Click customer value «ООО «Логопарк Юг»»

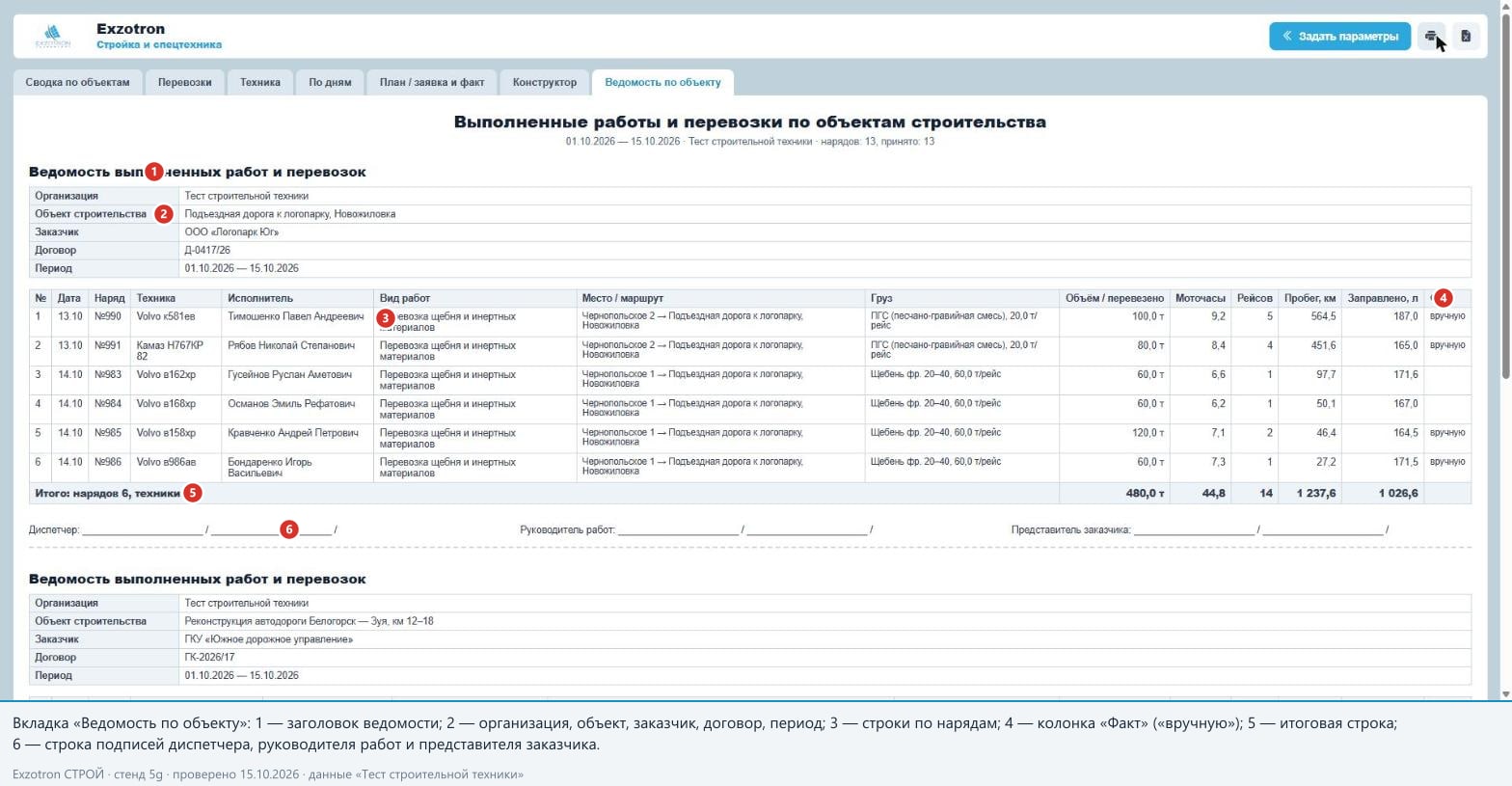pyautogui.click(x=231, y=232)
